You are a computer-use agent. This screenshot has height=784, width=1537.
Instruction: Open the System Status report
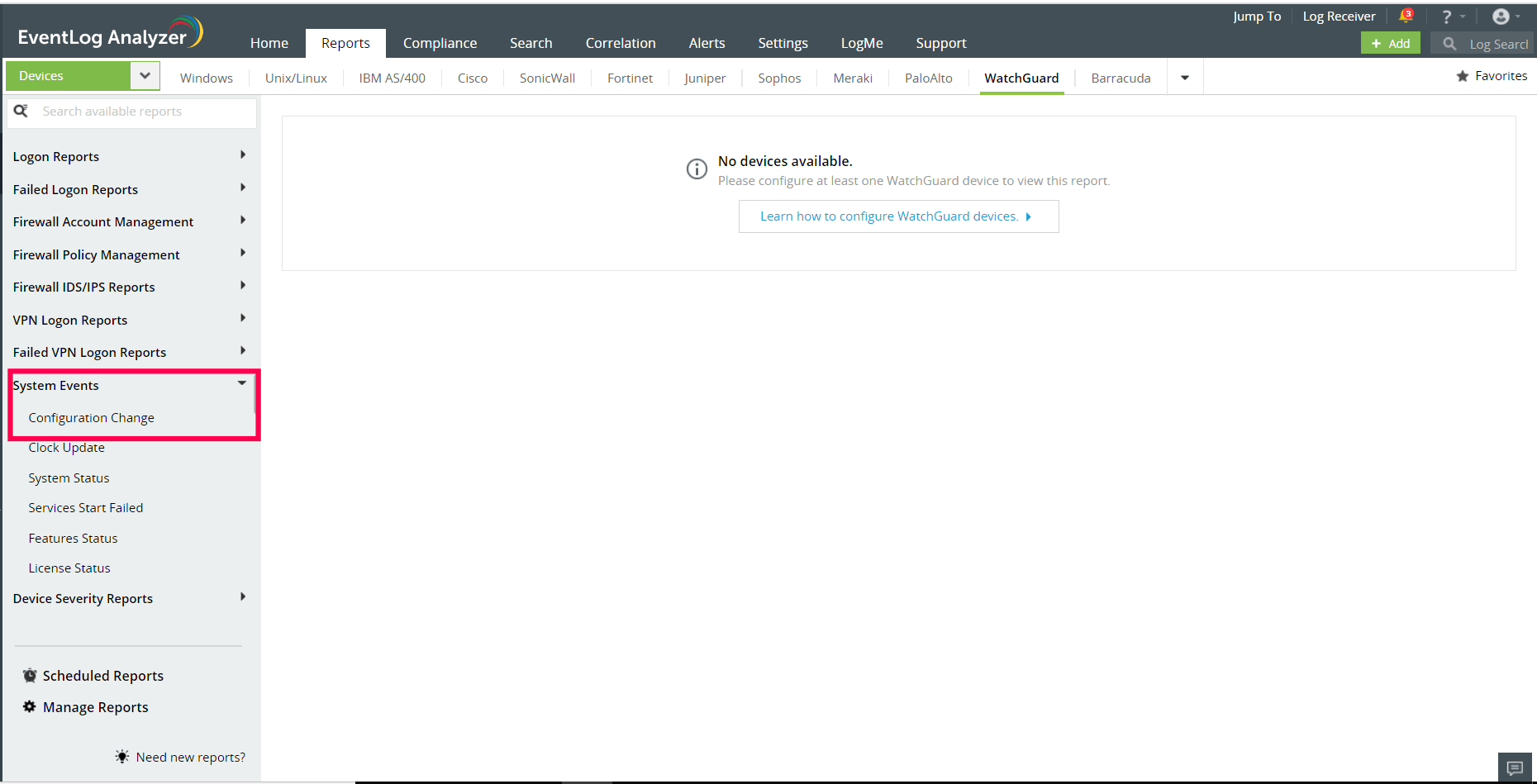click(69, 478)
